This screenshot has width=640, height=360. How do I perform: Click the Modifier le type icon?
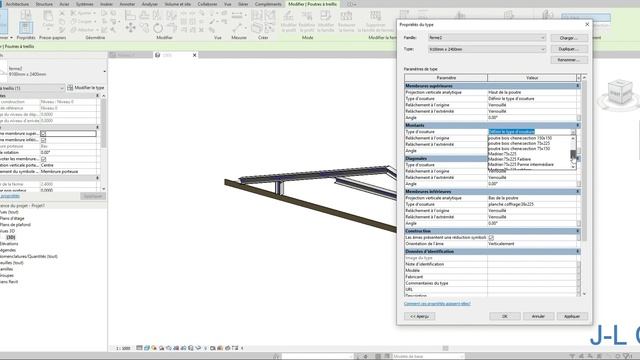point(70,88)
